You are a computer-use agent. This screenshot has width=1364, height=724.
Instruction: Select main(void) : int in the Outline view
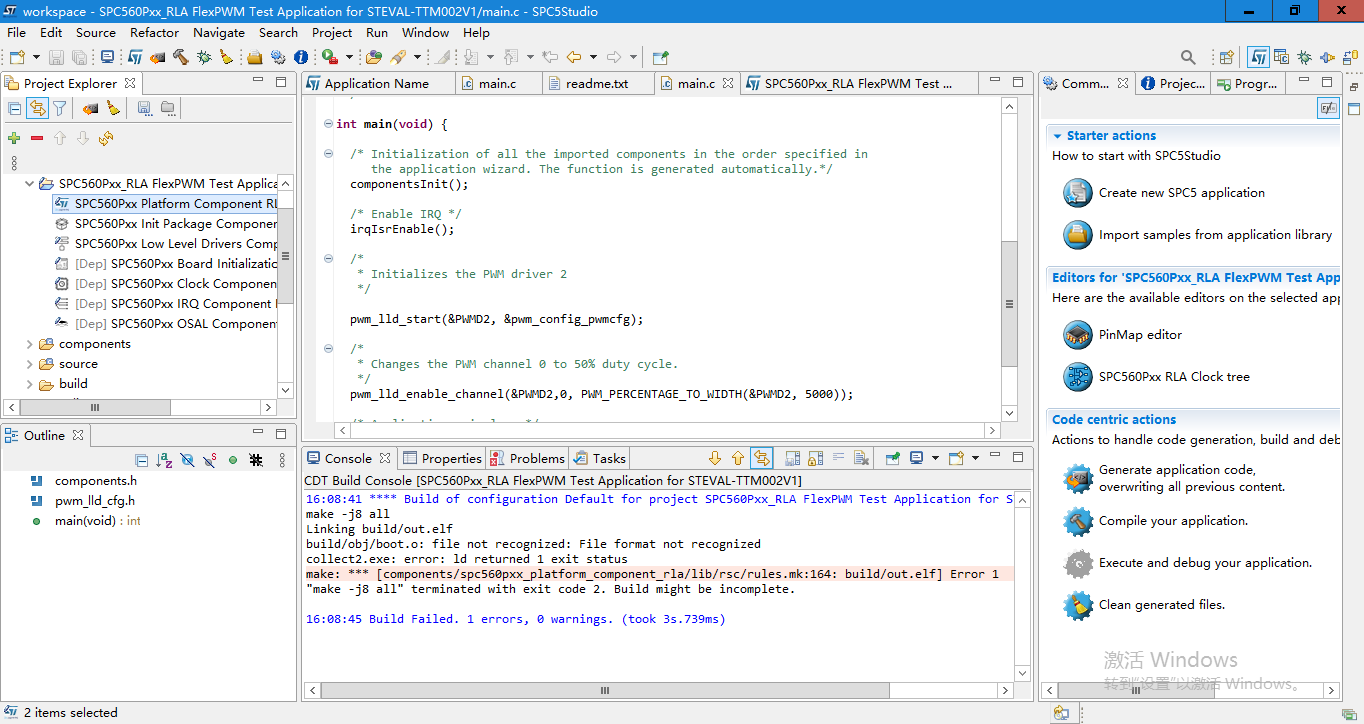pyautogui.click(x=98, y=520)
